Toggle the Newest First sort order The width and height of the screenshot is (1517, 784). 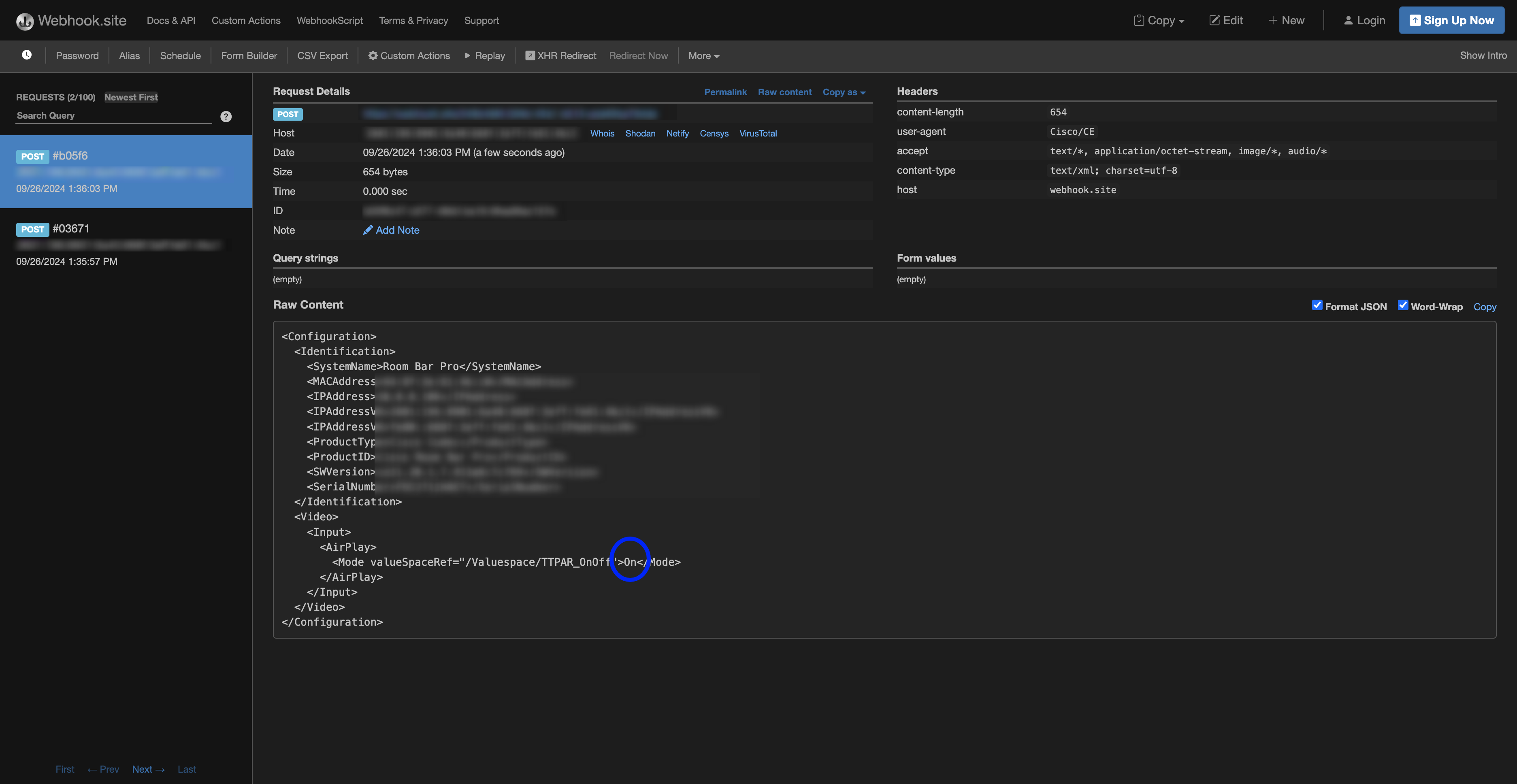(x=131, y=97)
